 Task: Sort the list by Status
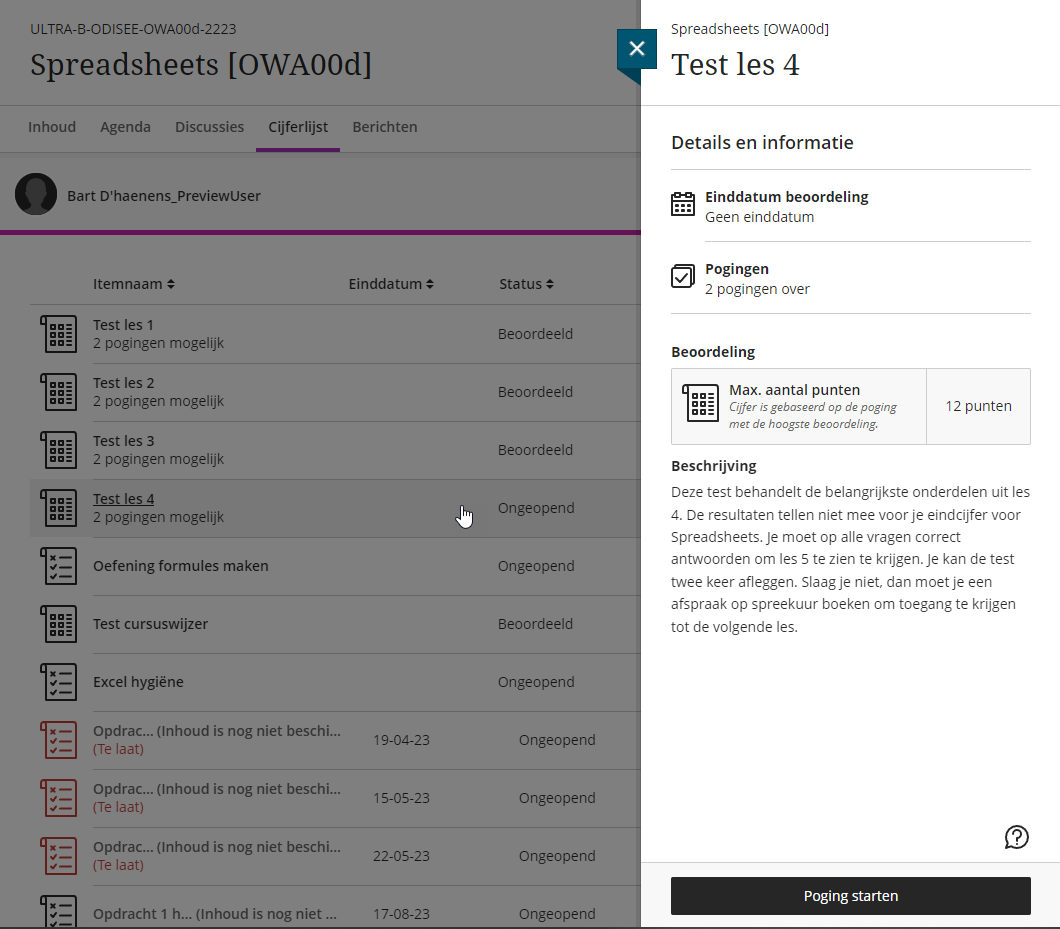coord(526,284)
